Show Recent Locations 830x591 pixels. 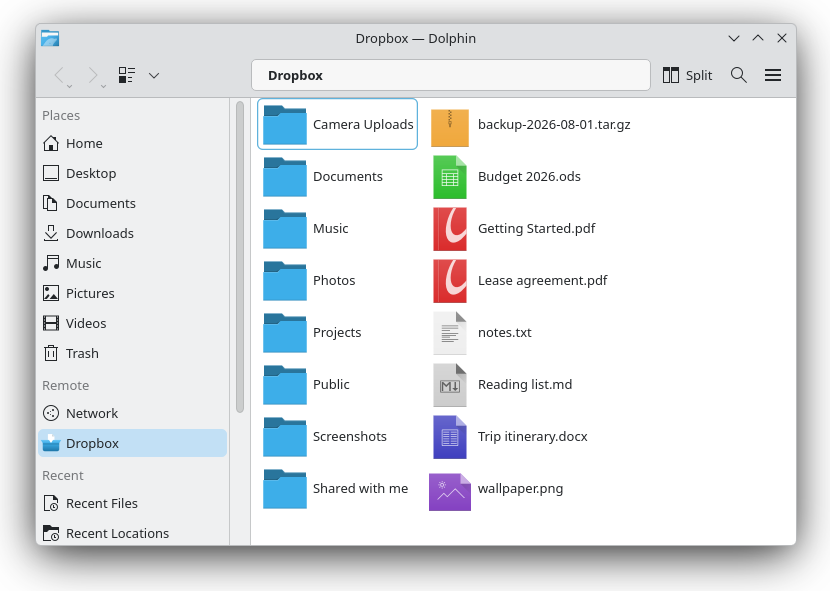[x=132, y=533]
